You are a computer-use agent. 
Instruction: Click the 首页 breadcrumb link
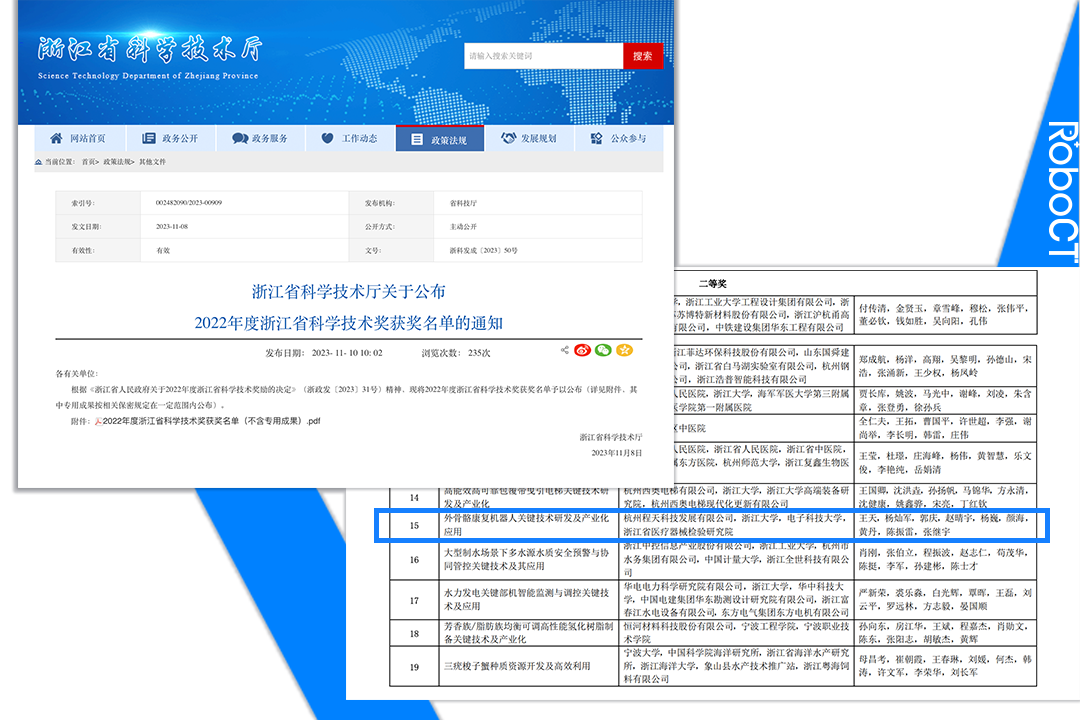point(89,161)
